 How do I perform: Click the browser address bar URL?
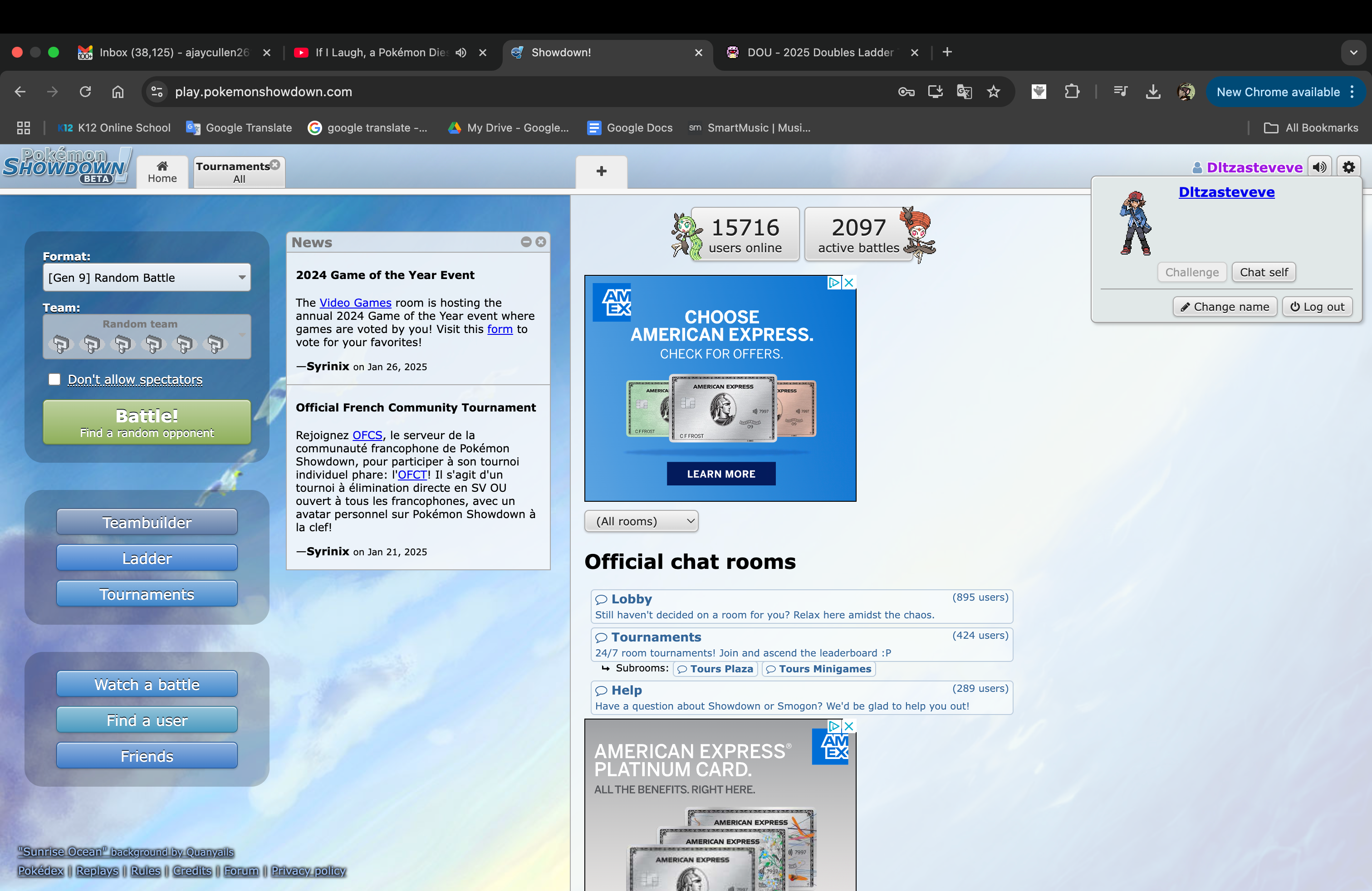(264, 92)
